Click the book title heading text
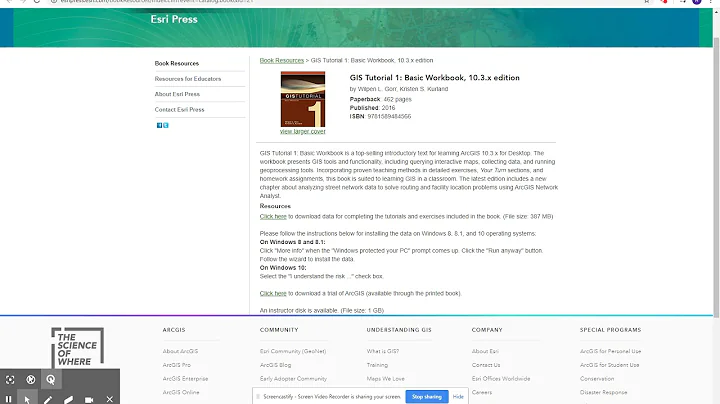 click(434, 78)
